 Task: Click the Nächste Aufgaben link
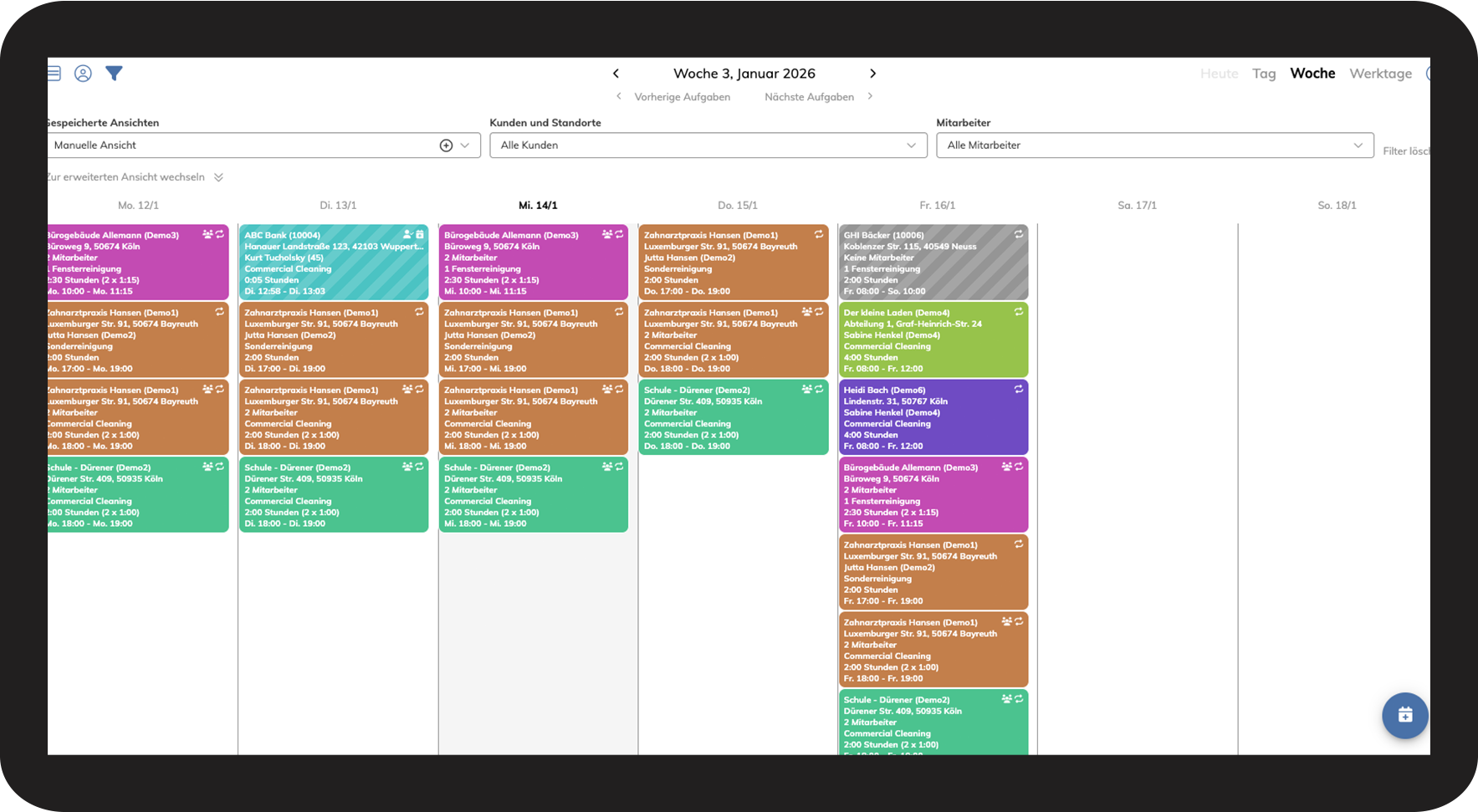pos(809,97)
